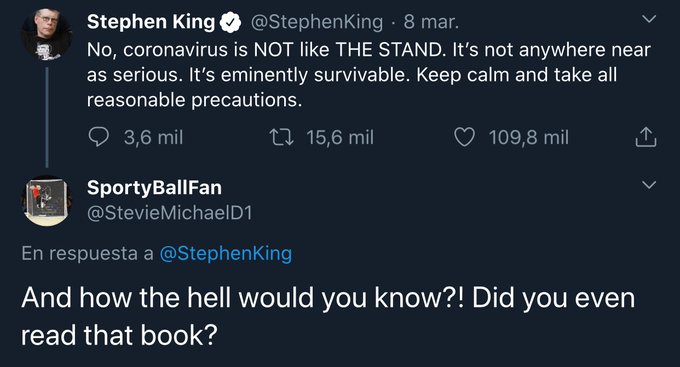Like Stephen King's tweet with heart icon
The height and width of the screenshot is (367, 680).
point(464,137)
